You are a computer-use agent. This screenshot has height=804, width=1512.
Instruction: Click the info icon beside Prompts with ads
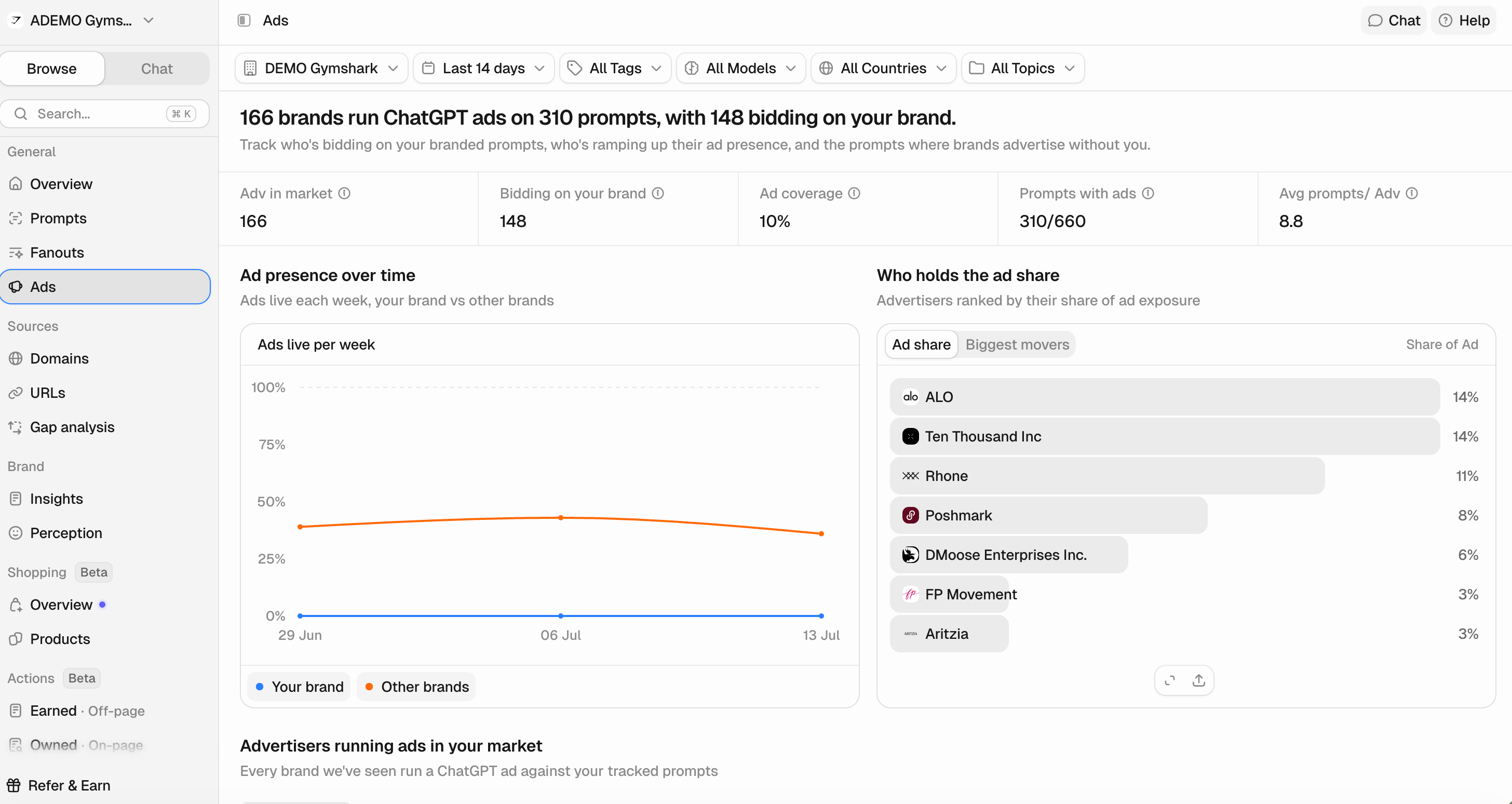pyautogui.click(x=1148, y=193)
